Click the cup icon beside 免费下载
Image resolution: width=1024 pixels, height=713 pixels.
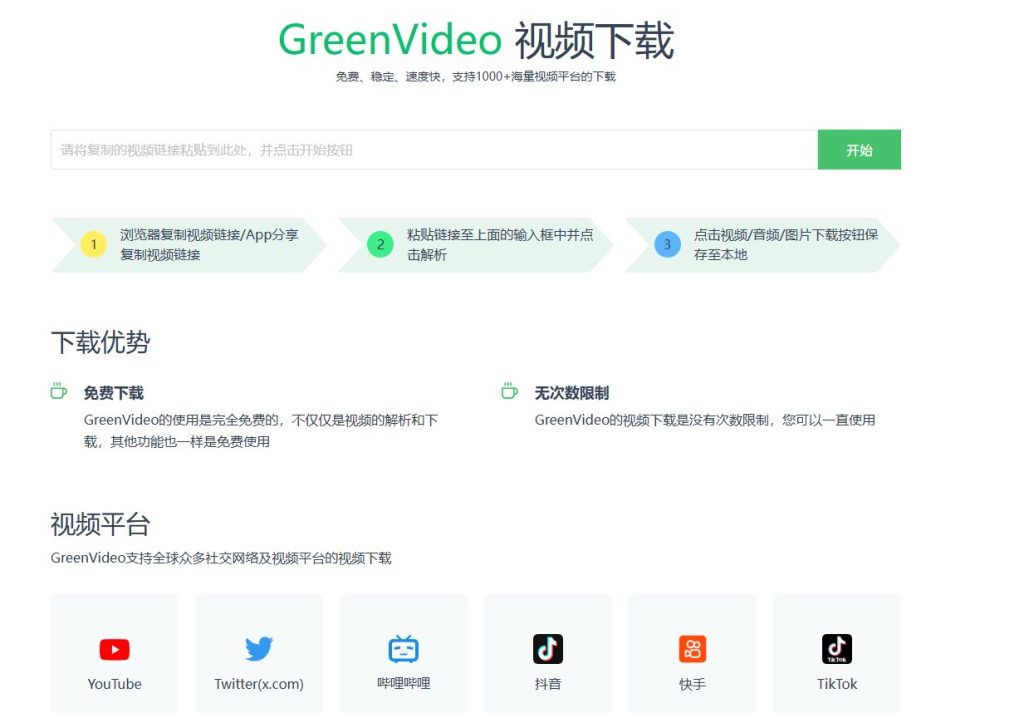click(x=59, y=391)
